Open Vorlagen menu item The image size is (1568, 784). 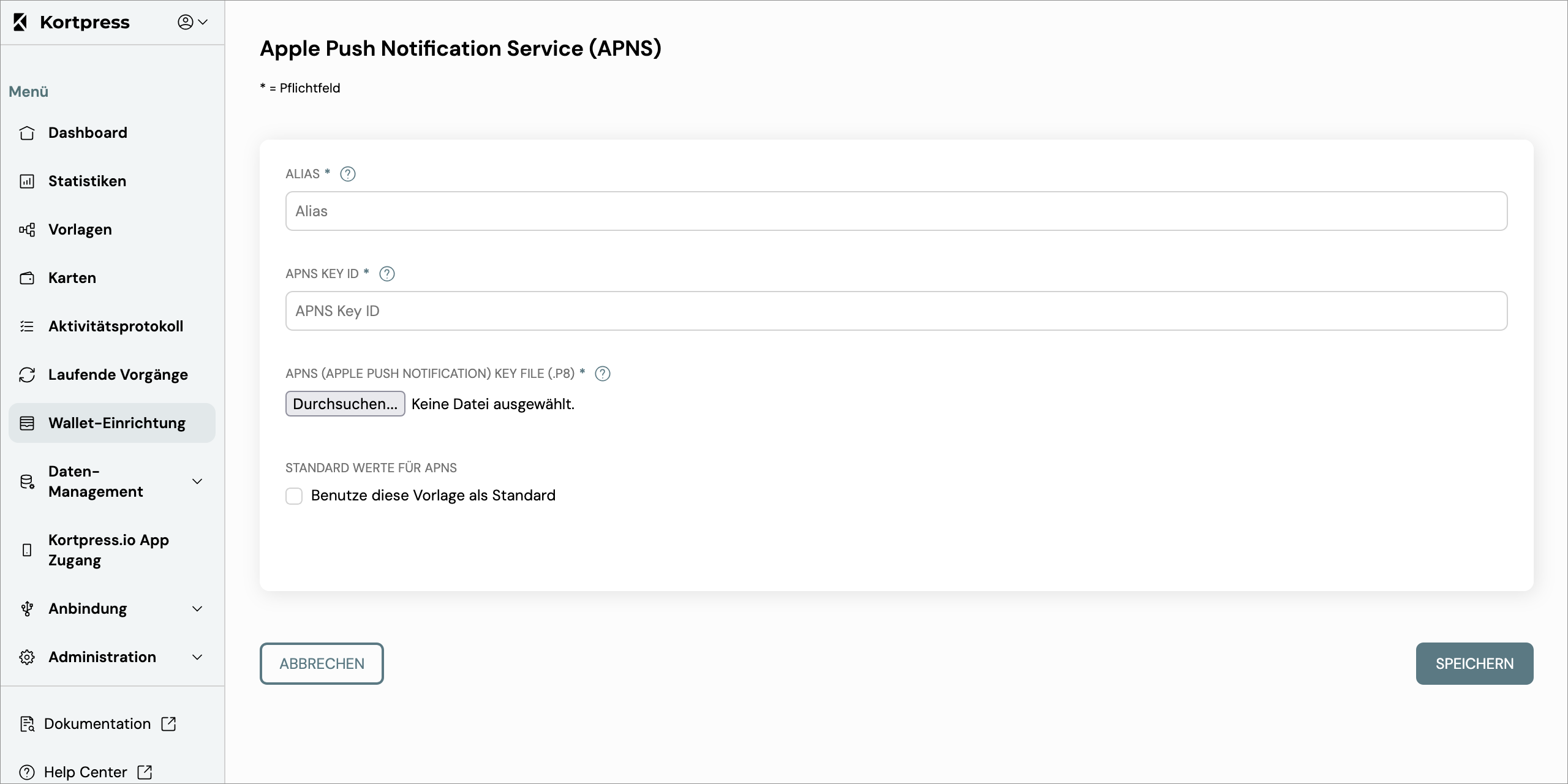click(112, 230)
